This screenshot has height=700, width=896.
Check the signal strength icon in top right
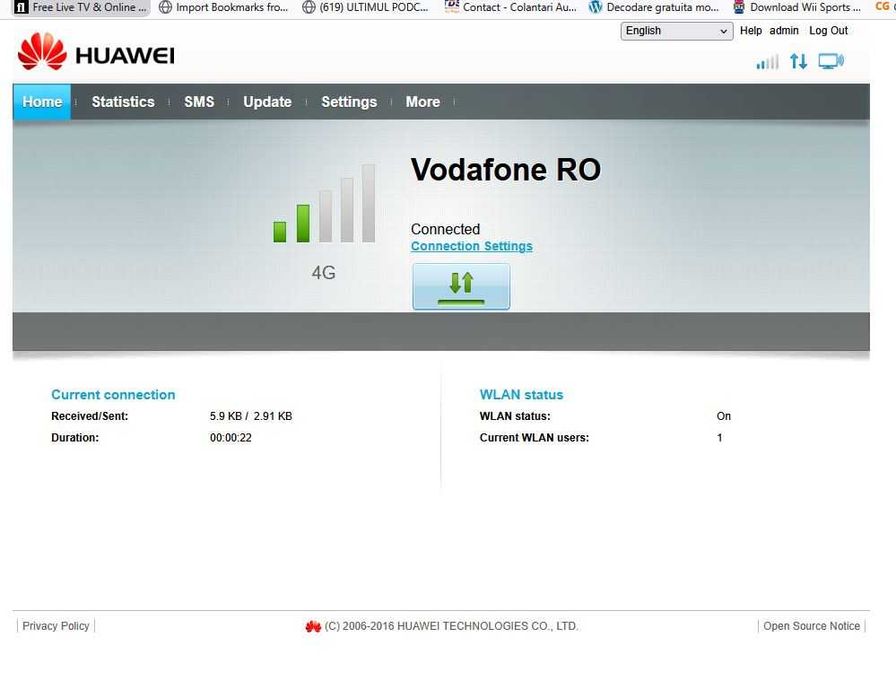[x=767, y=62]
